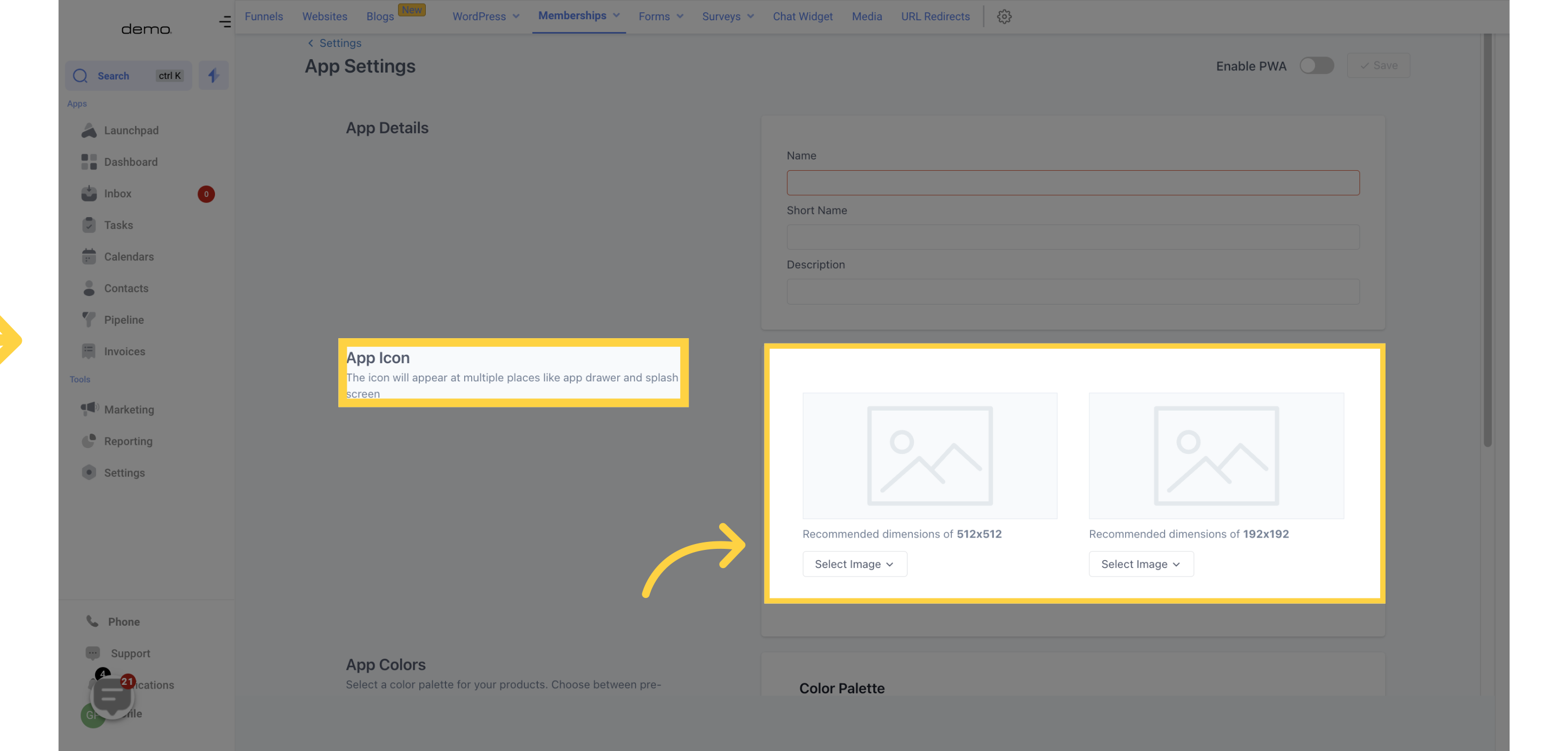Click the 512x512 icon placeholder thumbnail

[x=929, y=455]
